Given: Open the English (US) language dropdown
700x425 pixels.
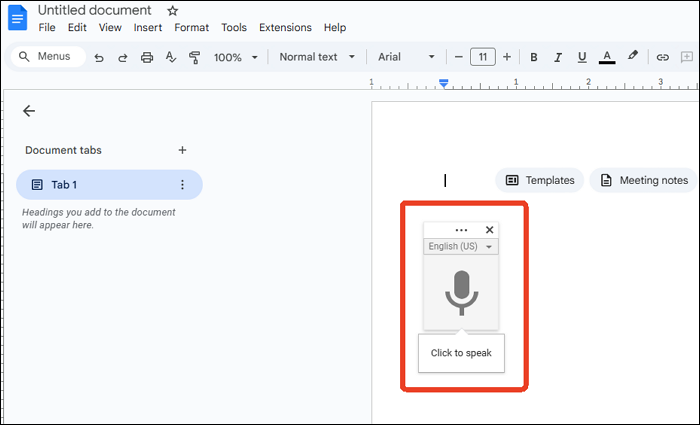Looking at the screenshot, I should pos(461,246).
